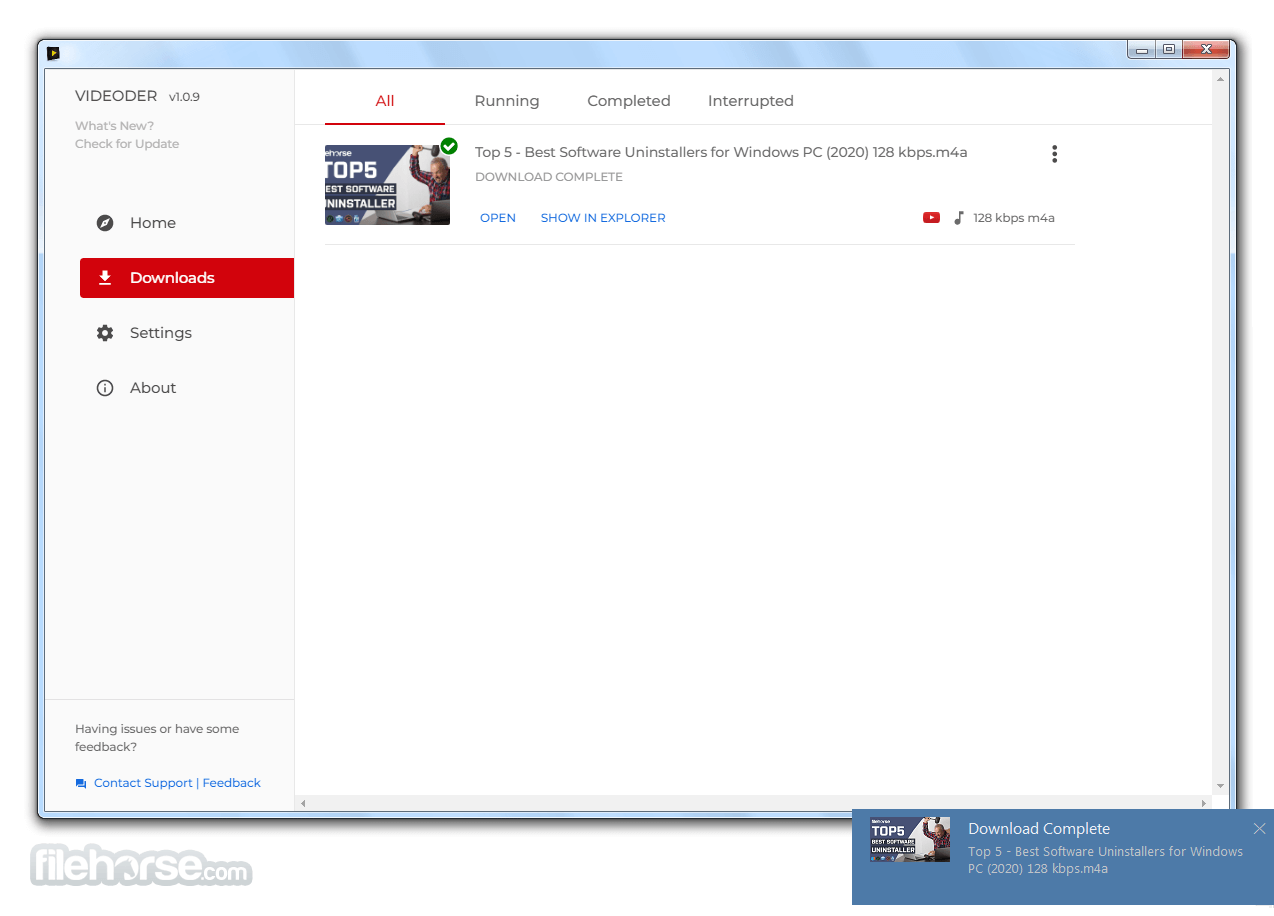This screenshot has height=916, width=1274.
Task: Open three-dot menu for the download item
Action: (x=1054, y=154)
